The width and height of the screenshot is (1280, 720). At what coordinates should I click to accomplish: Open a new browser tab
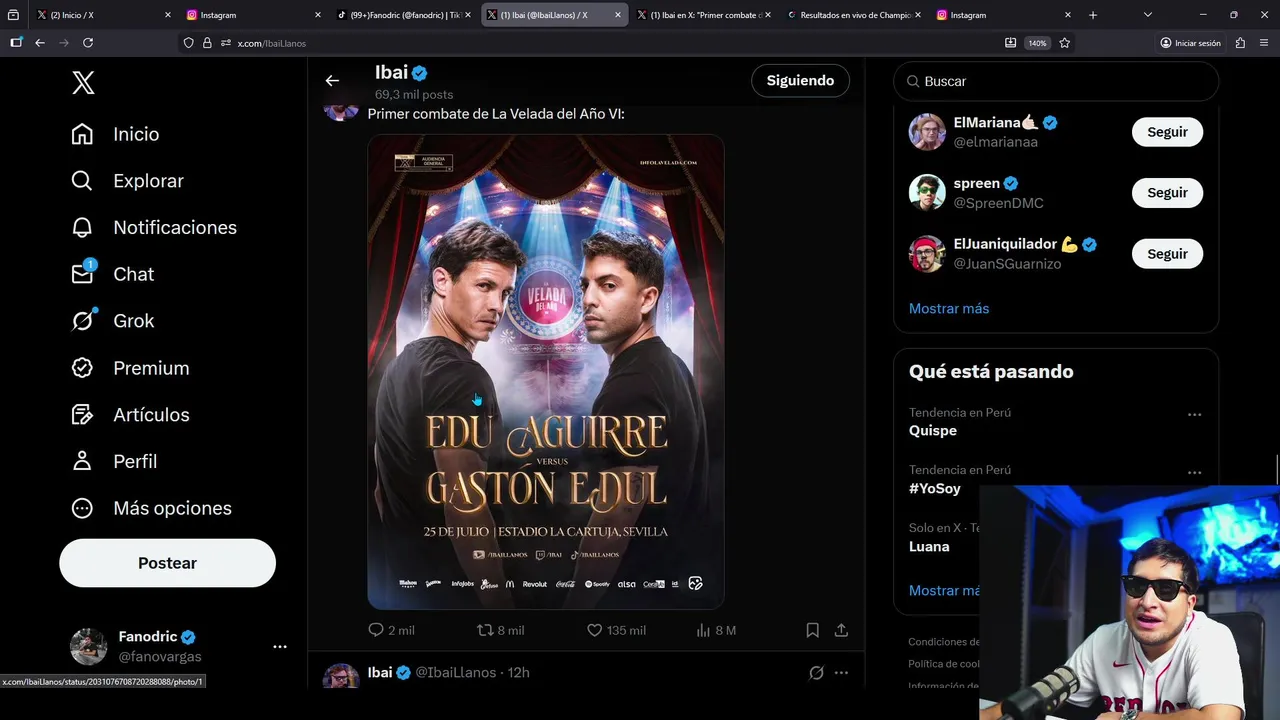pos(1093,15)
